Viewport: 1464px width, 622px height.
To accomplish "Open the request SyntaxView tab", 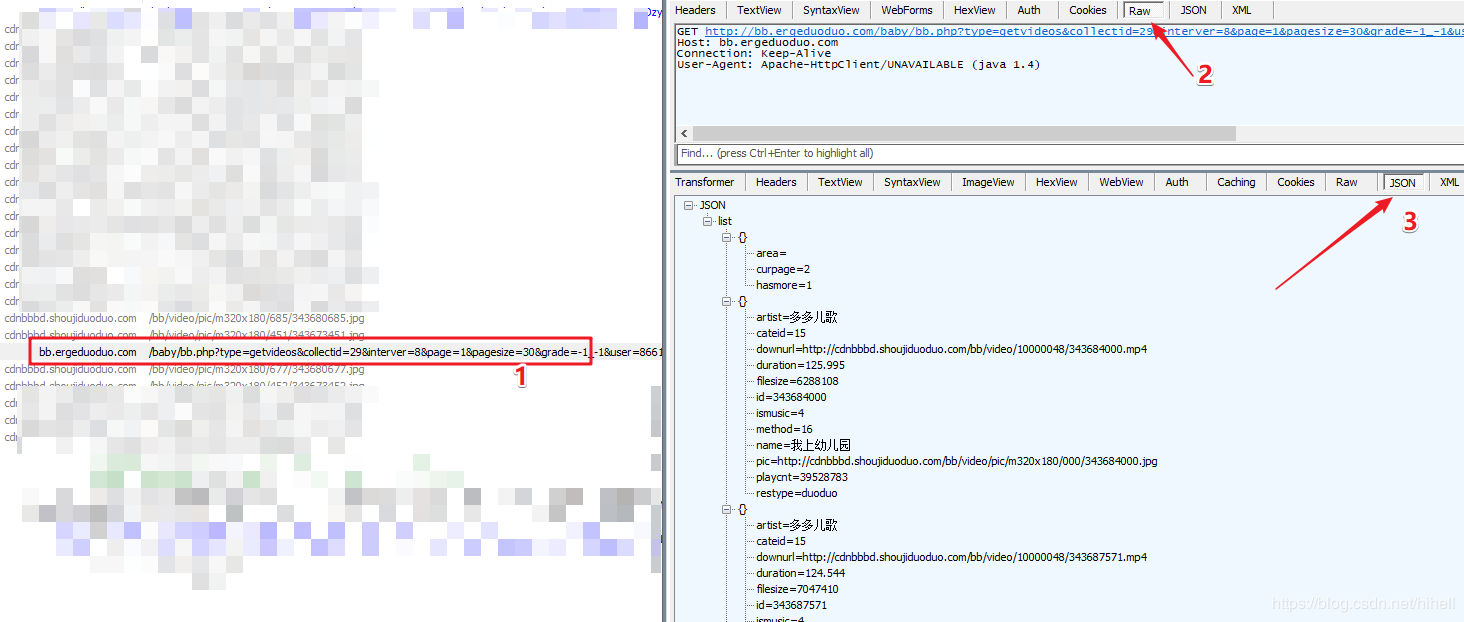I will [x=831, y=10].
